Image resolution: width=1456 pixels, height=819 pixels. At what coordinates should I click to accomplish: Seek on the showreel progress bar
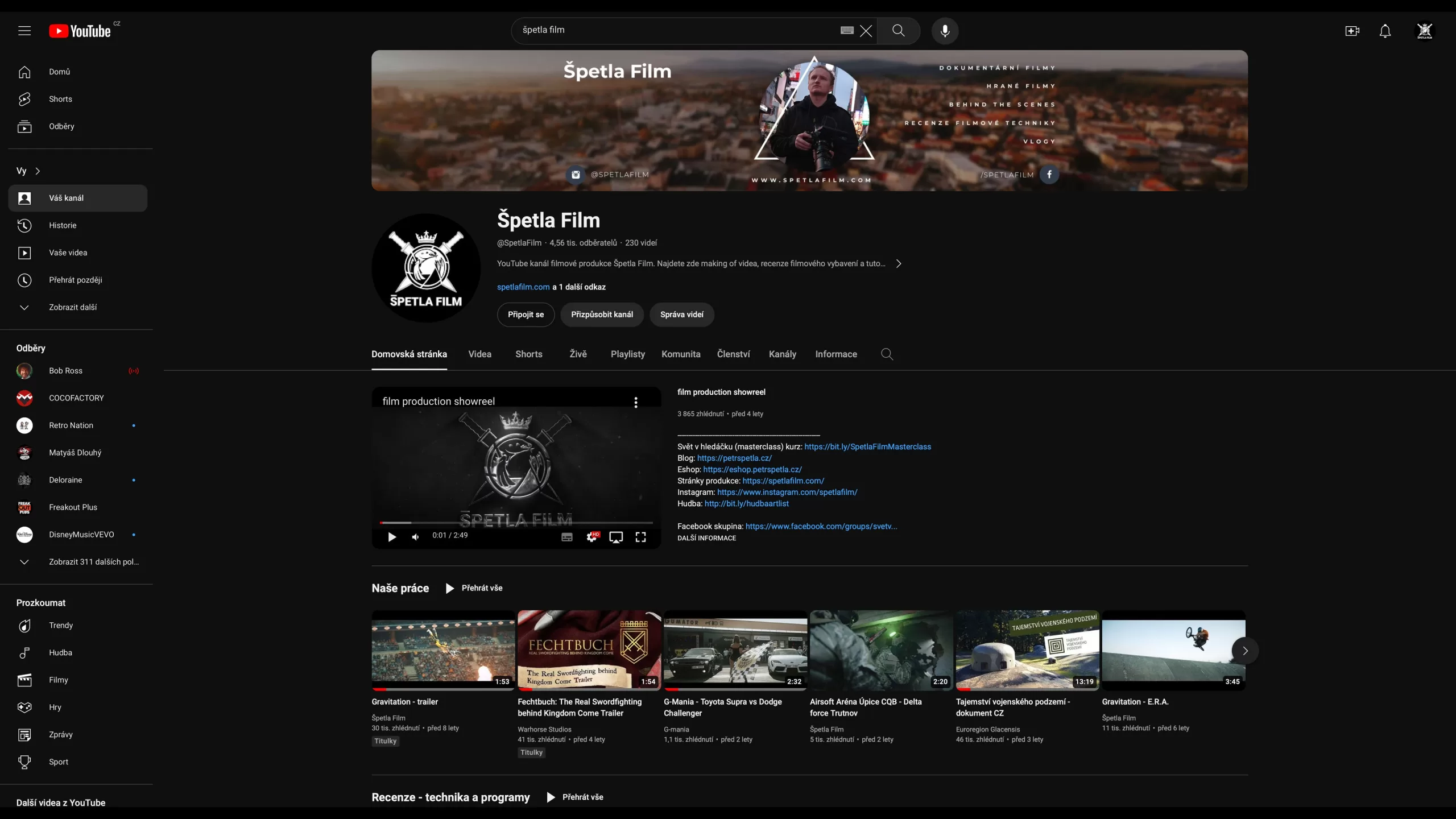click(516, 523)
